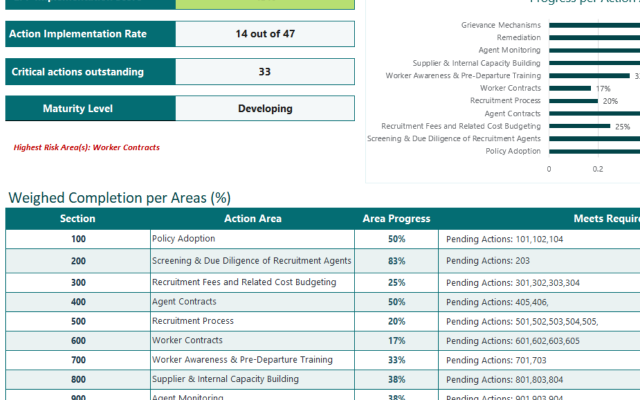Click the 'Action Area' column header
This screenshot has width=640, height=400.
(252, 219)
